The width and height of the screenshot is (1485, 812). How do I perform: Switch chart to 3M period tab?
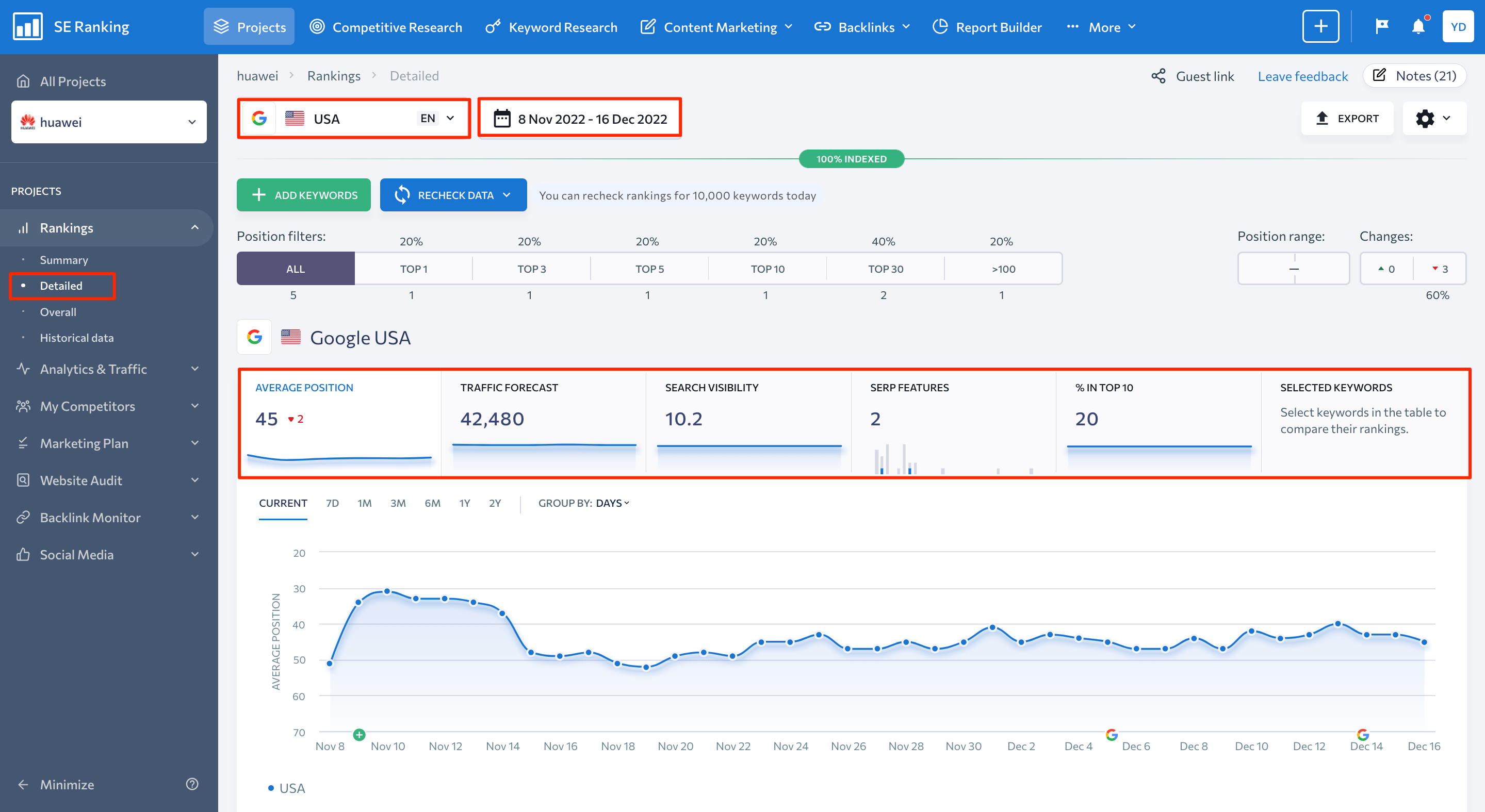(x=398, y=503)
